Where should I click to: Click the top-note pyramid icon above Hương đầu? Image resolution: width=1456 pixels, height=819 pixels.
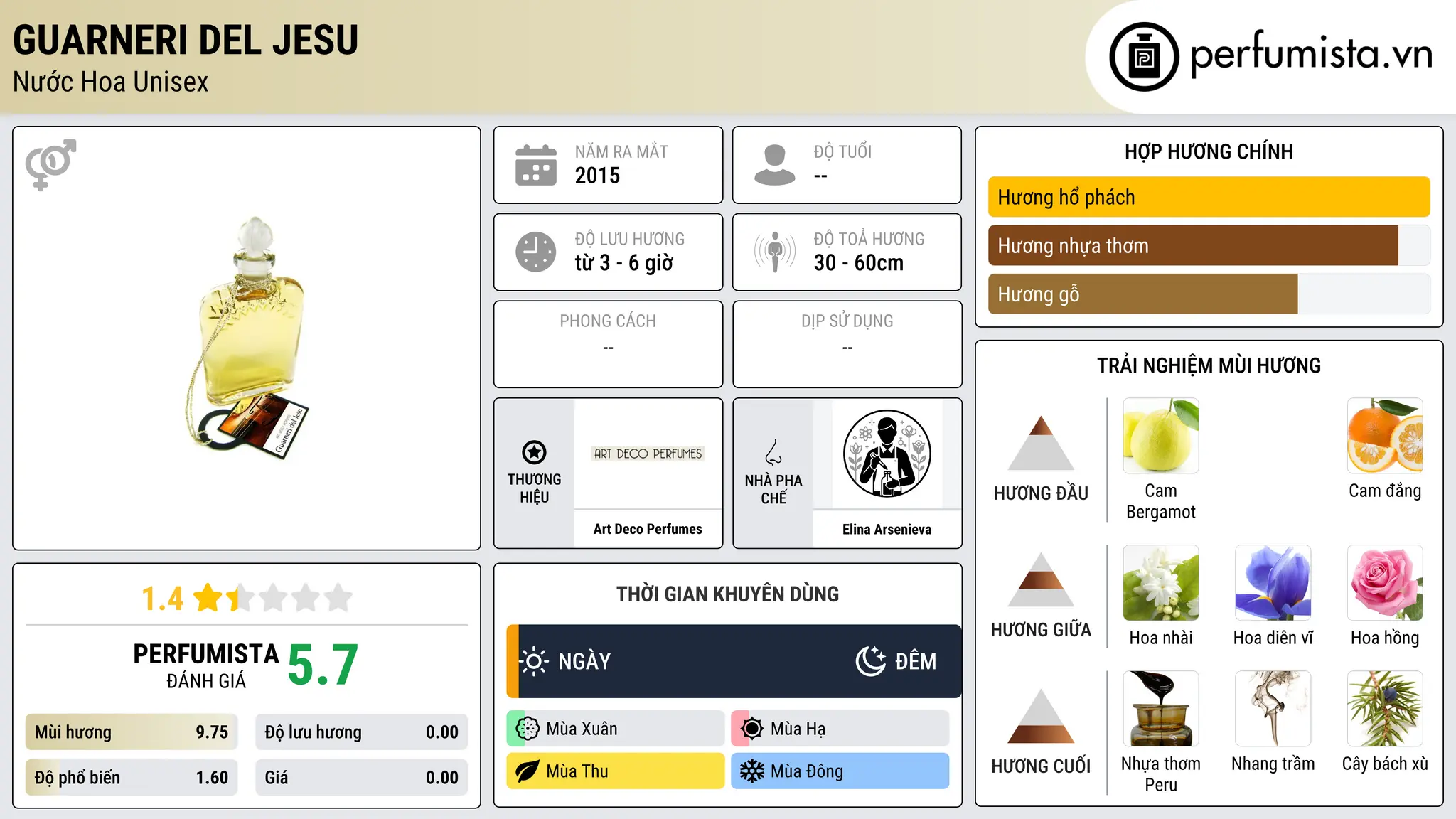1041,443
